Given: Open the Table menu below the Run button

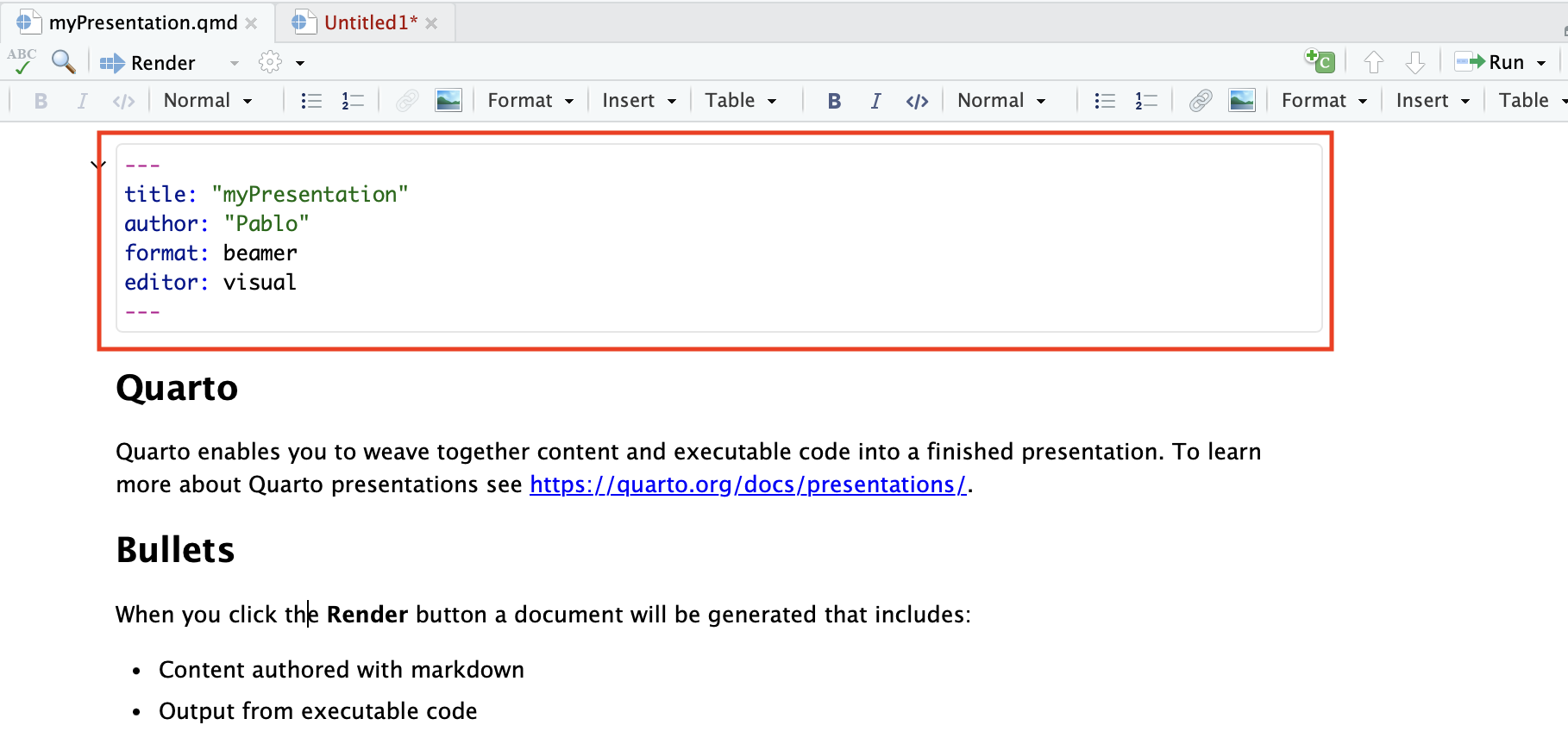Looking at the screenshot, I should [1533, 101].
